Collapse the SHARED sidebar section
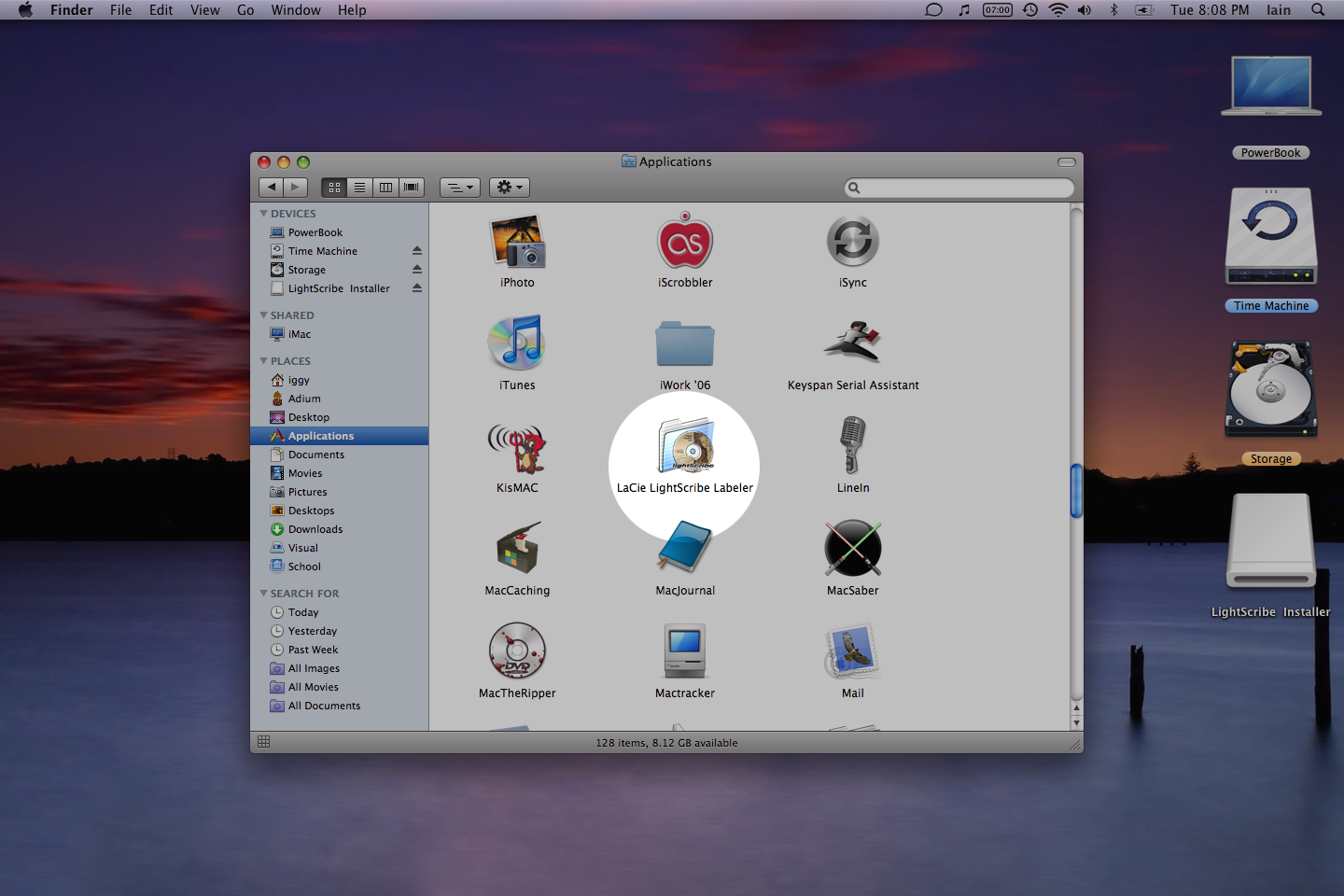The image size is (1344, 896). 264,315
